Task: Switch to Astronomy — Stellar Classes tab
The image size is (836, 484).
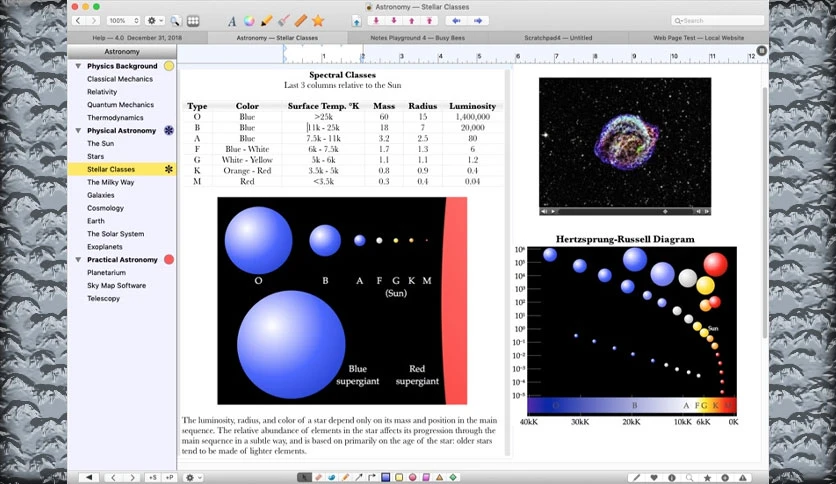Action: [277, 38]
